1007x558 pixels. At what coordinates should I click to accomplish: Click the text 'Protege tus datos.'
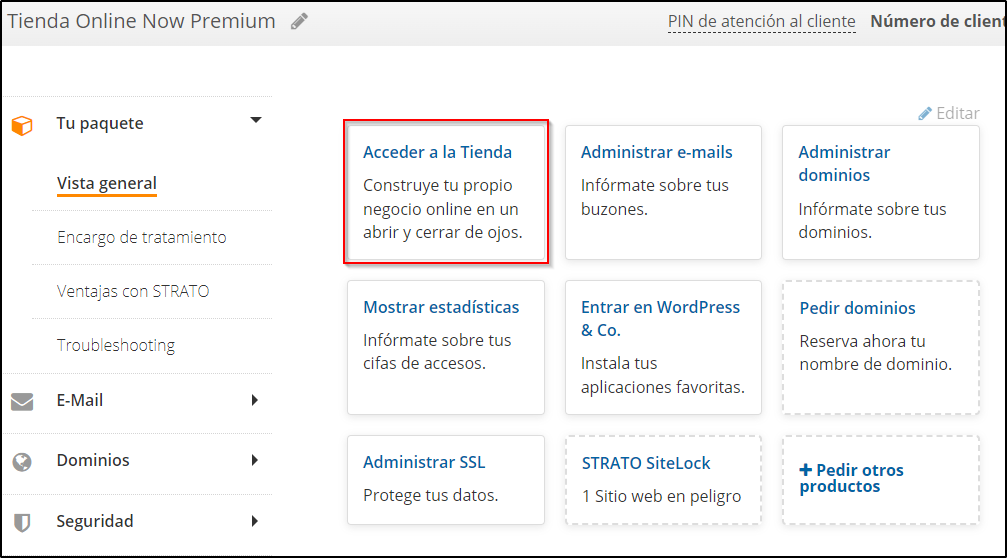(430, 495)
